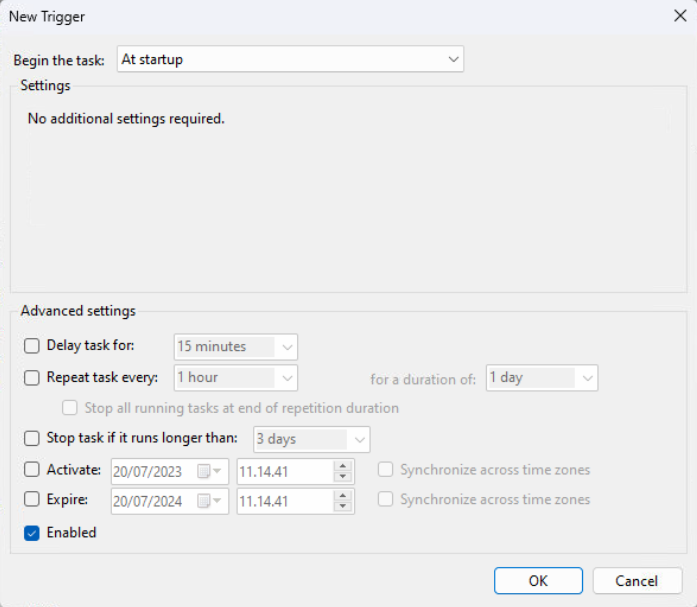The width and height of the screenshot is (697, 607).
Task: Expand the Begin the task dropdown
Action: coord(290,60)
